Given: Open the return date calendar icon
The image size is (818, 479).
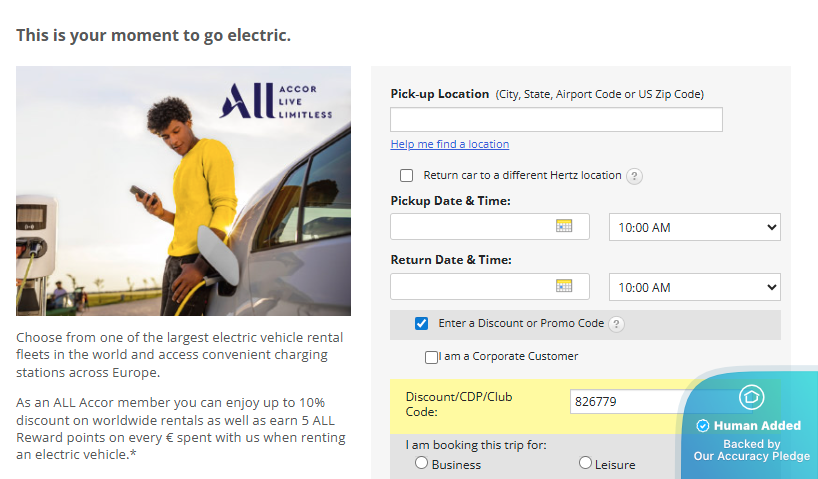Looking at the screenshot, I should [563, 286].
